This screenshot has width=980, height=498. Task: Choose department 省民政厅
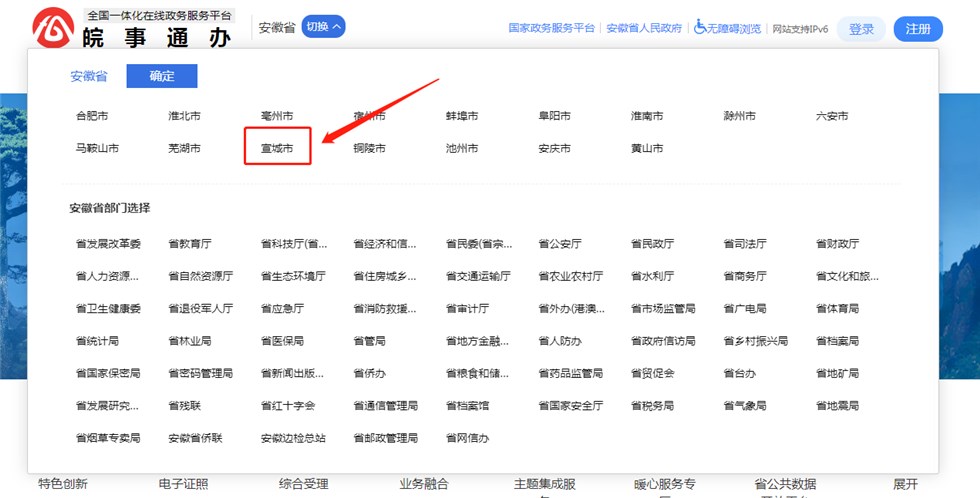coord(652,244)
